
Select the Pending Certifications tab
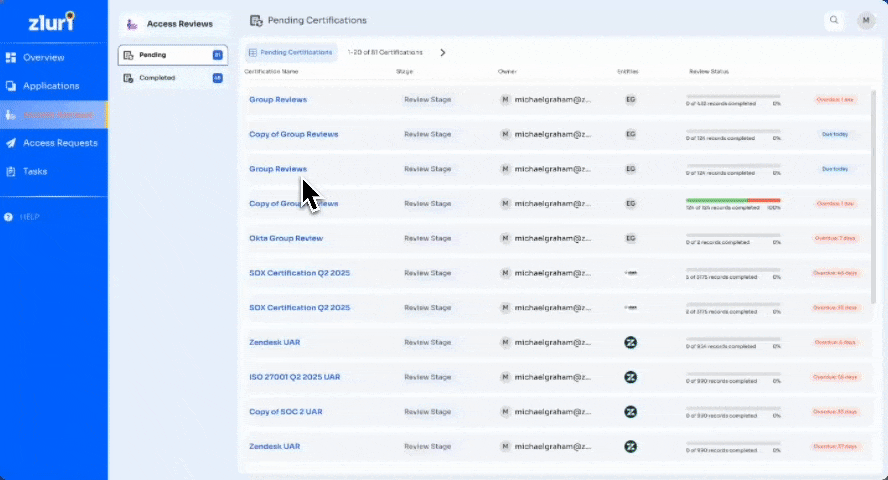click(x=291, y=53)
